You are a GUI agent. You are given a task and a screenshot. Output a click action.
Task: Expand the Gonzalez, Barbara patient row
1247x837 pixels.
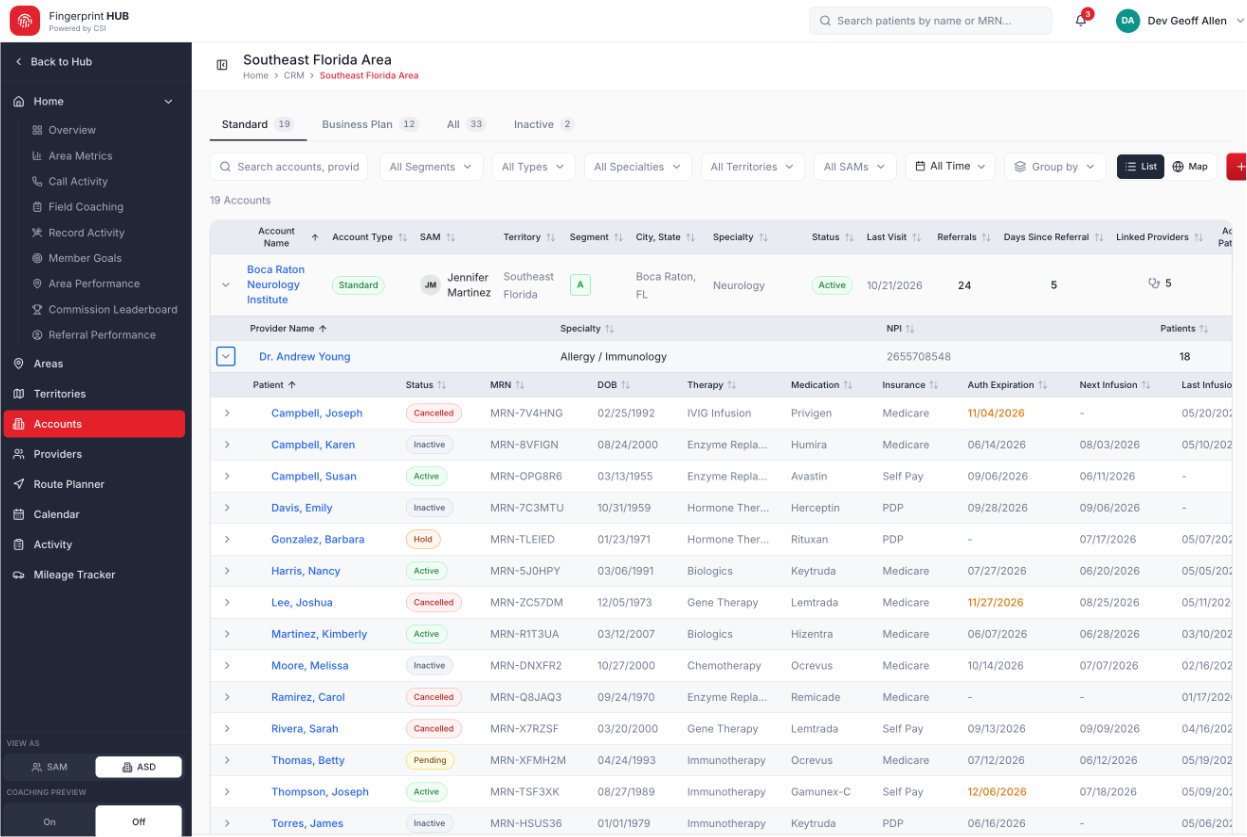227,539
